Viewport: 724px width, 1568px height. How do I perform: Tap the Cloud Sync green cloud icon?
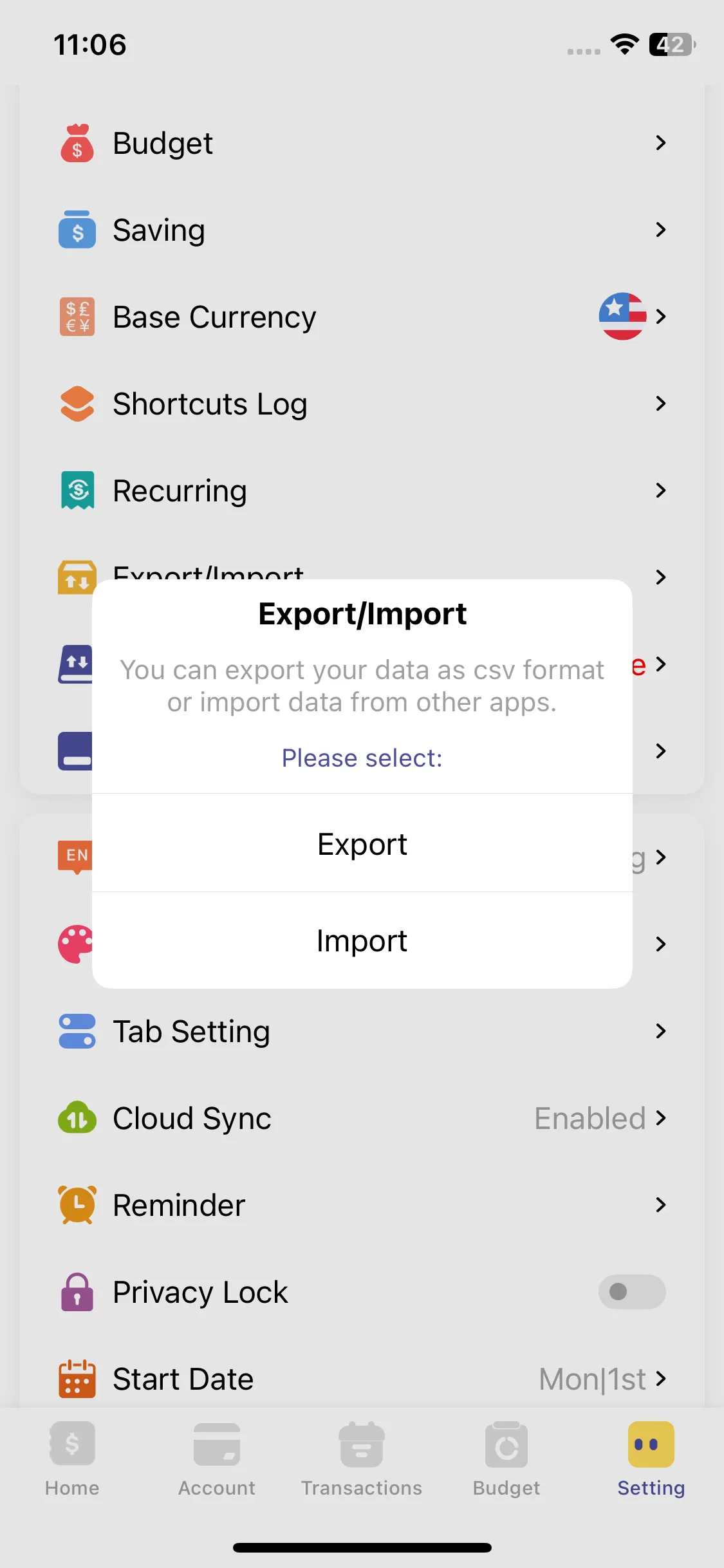click(77, 1118)
